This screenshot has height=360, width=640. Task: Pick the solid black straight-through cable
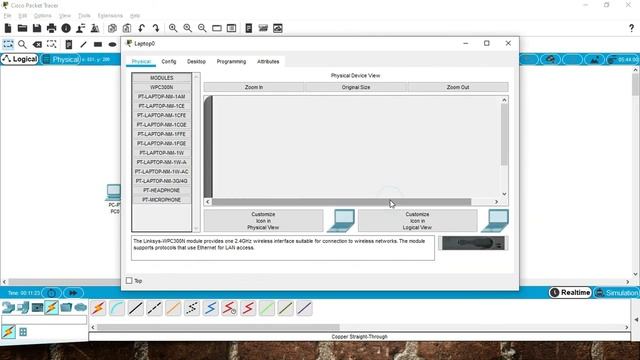[x=136, y=308]
